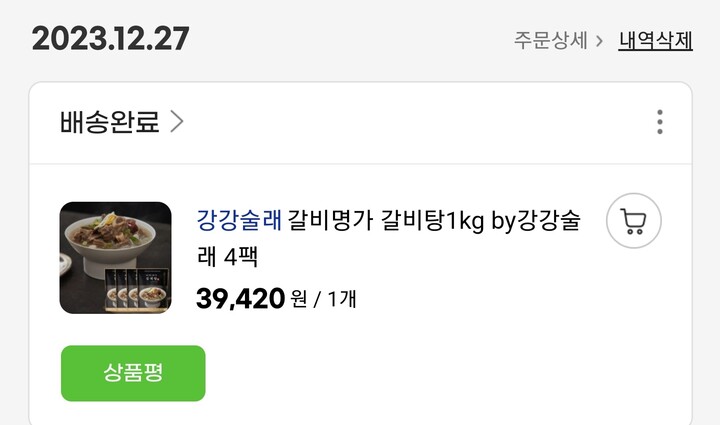Click the blank area beside the 상품평 button

pyautogui.click(x=445, y=373)
